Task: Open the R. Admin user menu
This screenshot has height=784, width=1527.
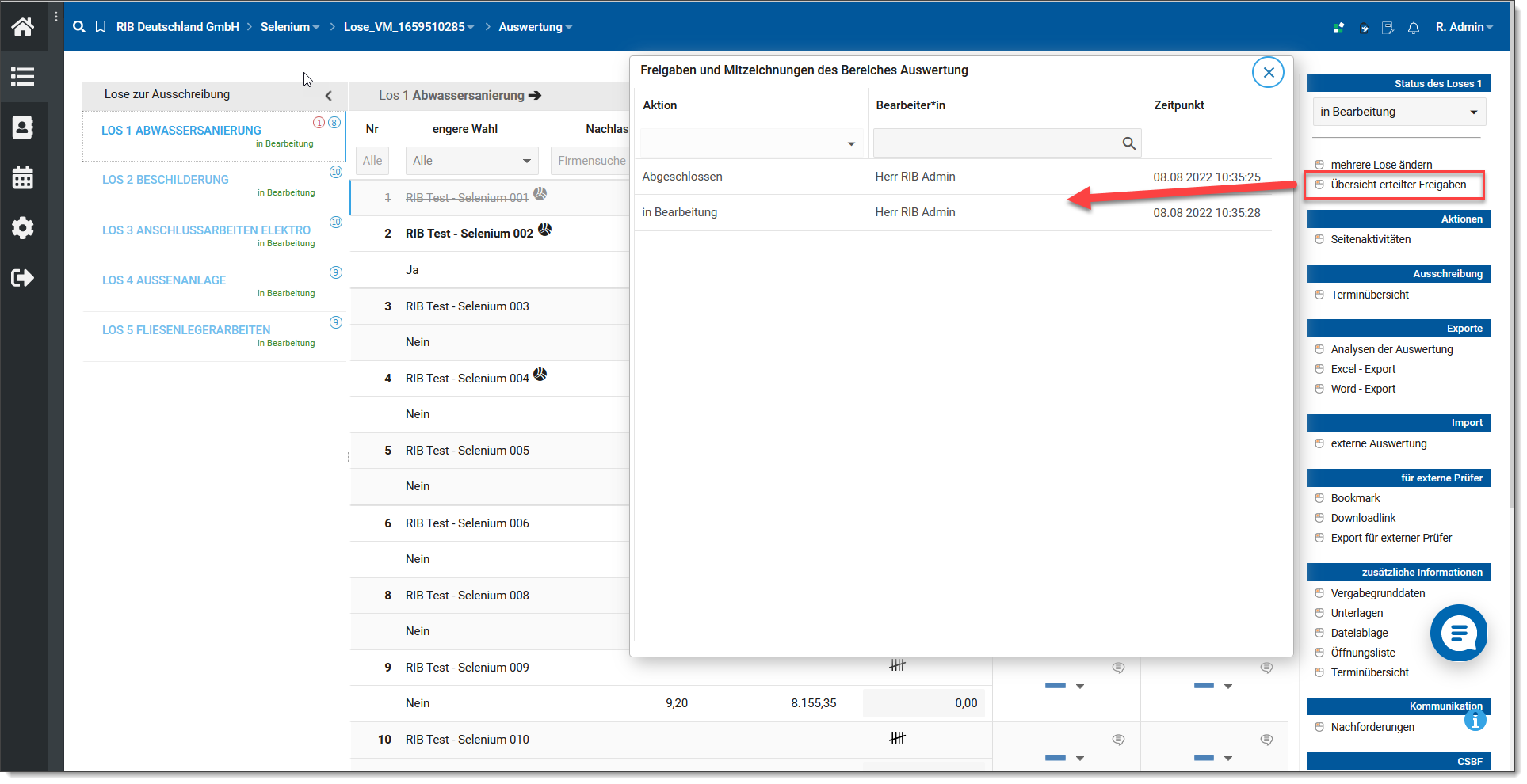Action: (1464, 27)
